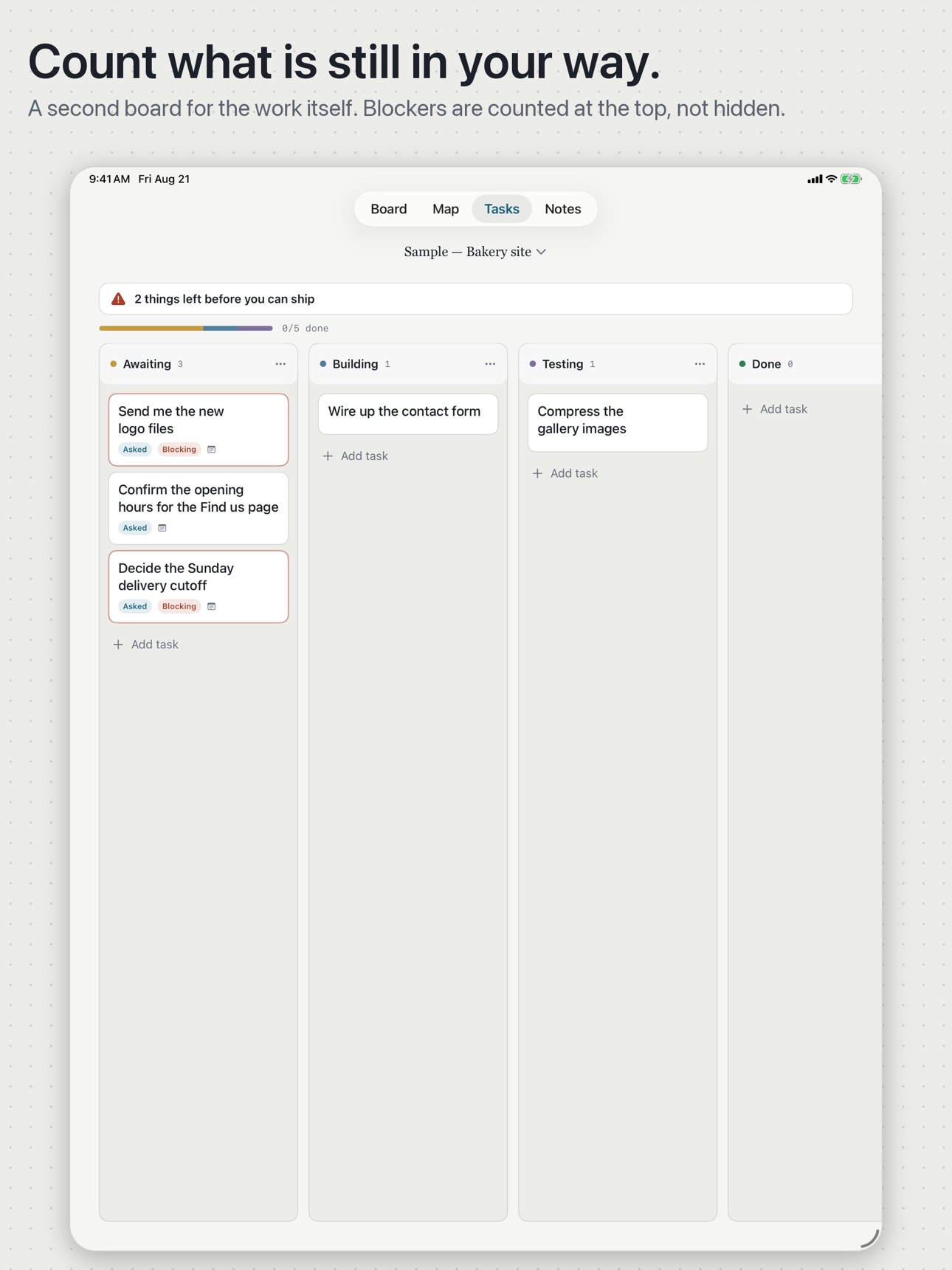Screen dimensions: 952x1270
Task: Click the Building column header
Action: click(408, 364)
